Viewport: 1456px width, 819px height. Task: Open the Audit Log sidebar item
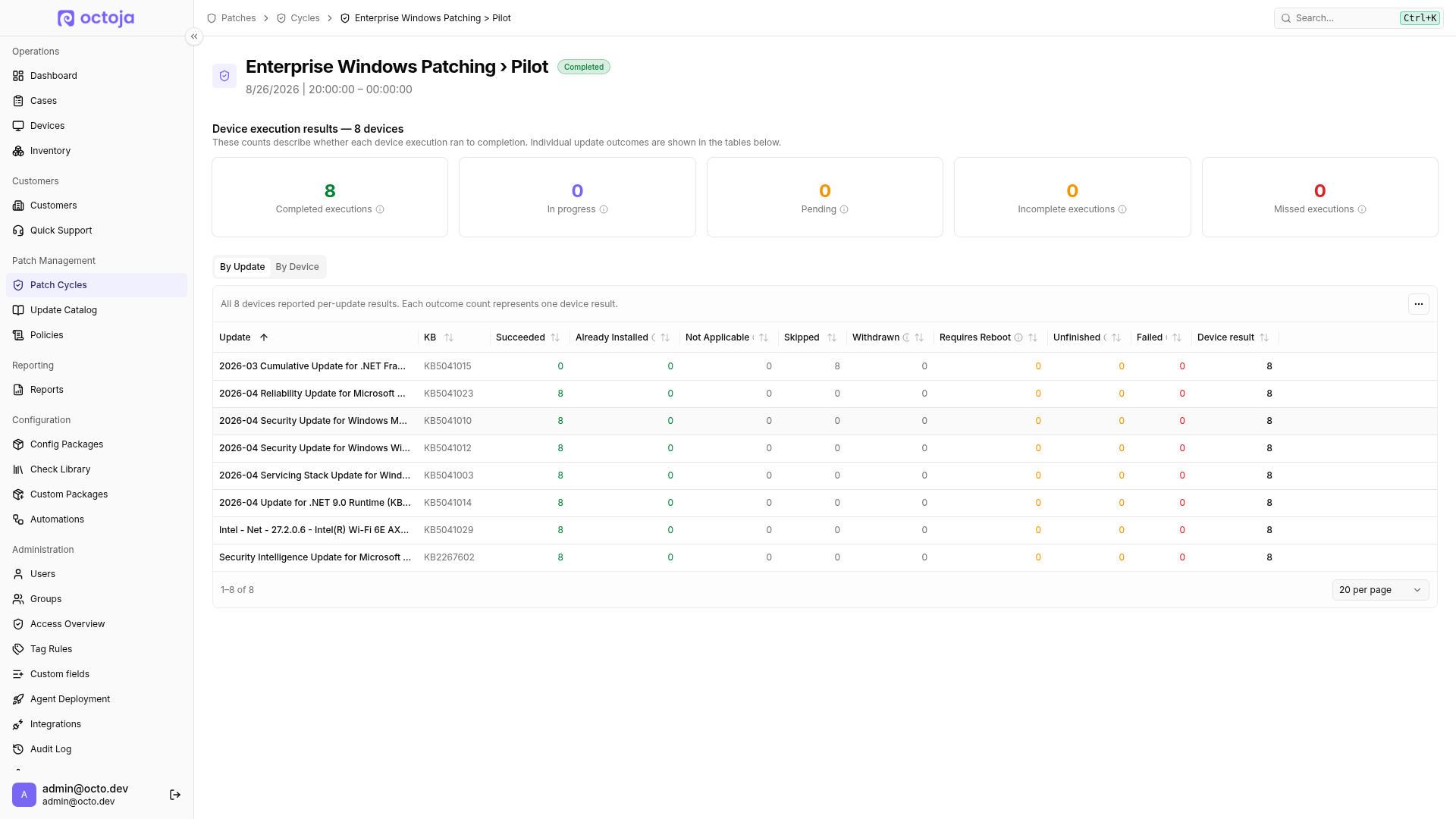tap(96, 749)
